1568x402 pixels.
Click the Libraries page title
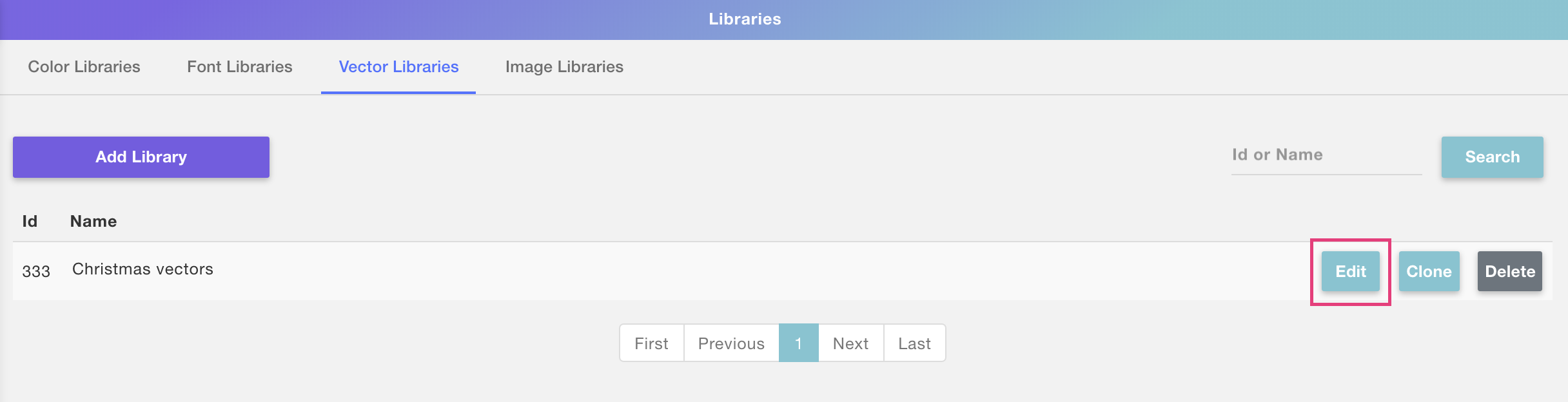tap(745, 19)
